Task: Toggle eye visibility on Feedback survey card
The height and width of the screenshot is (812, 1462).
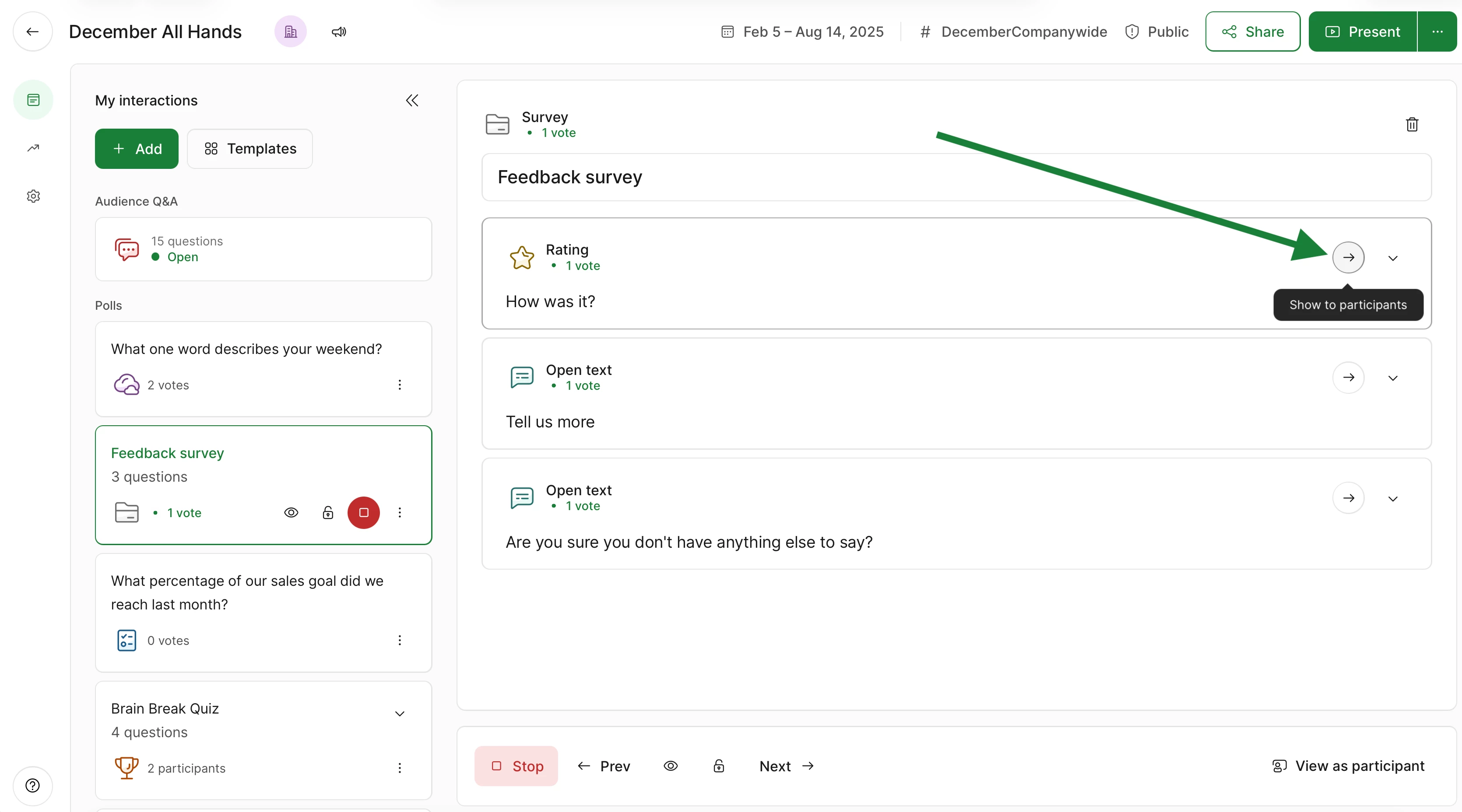Action: (291, 512)
